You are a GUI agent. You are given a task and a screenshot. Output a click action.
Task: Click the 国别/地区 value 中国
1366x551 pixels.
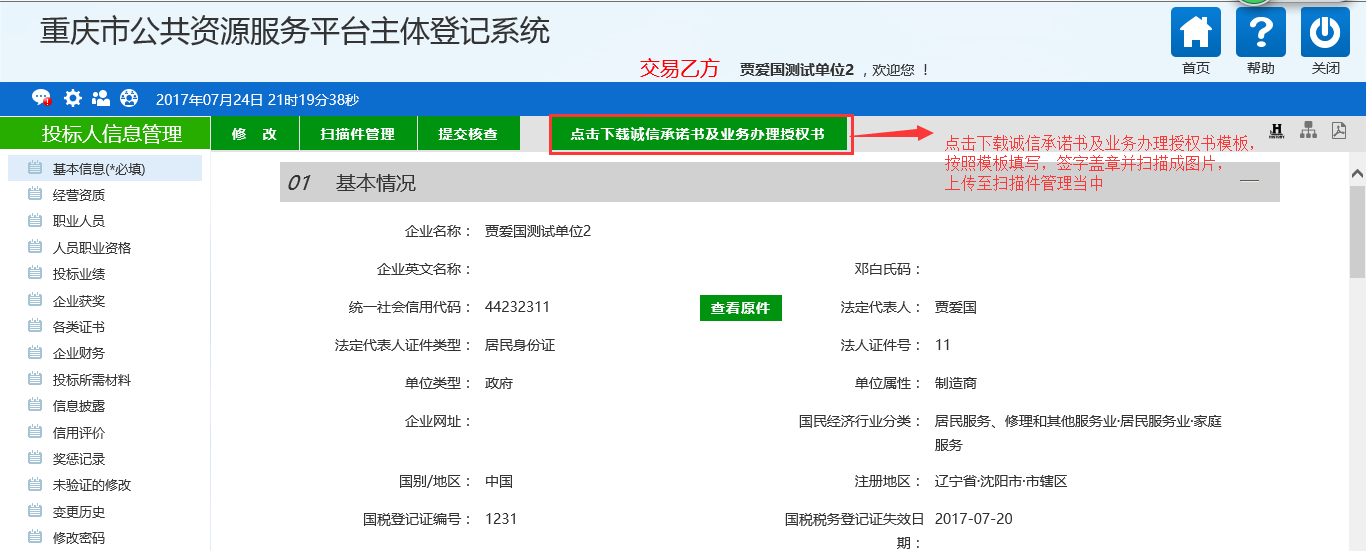point(498,481)
